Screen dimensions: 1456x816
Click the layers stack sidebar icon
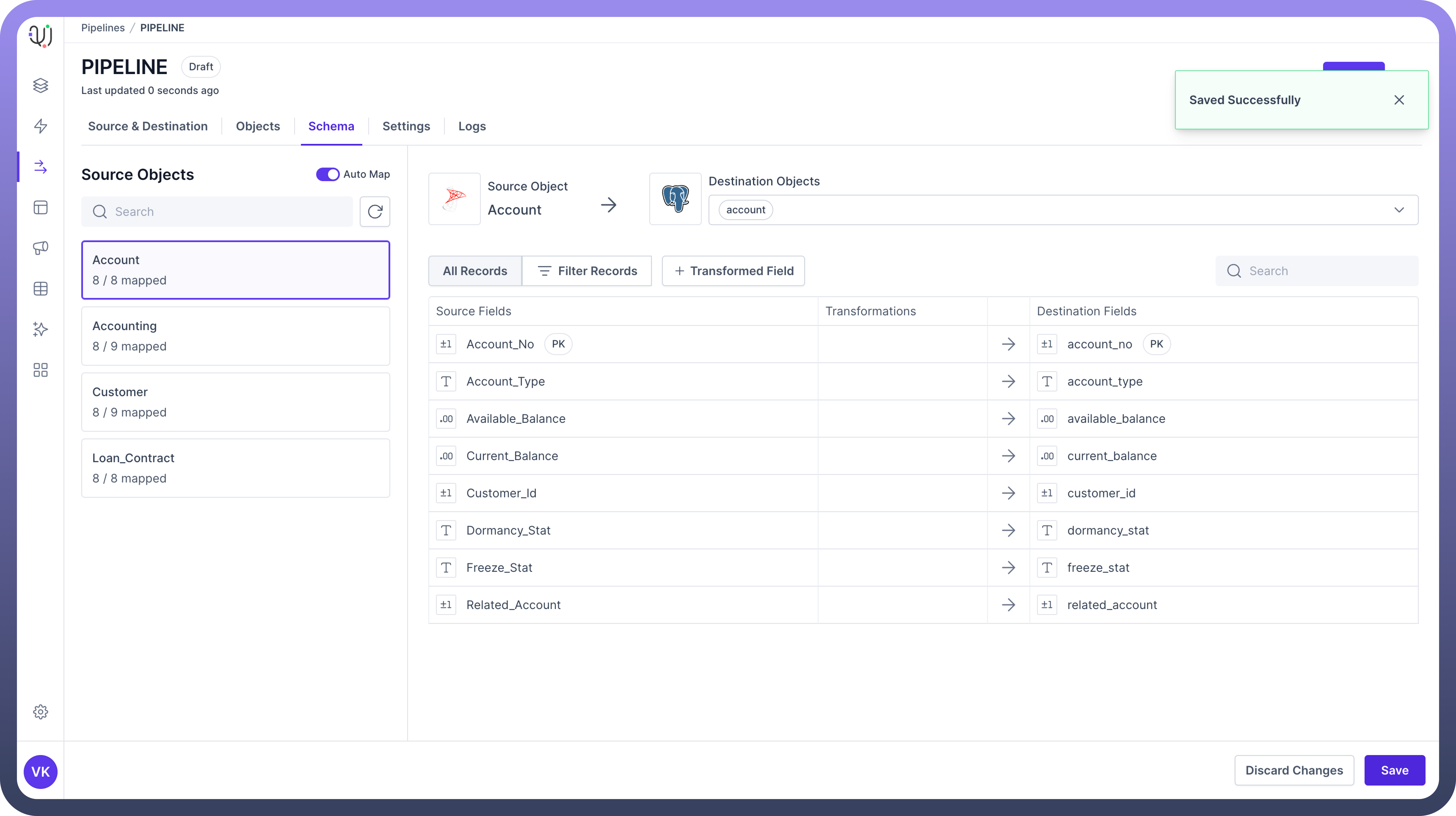point(40,85)
